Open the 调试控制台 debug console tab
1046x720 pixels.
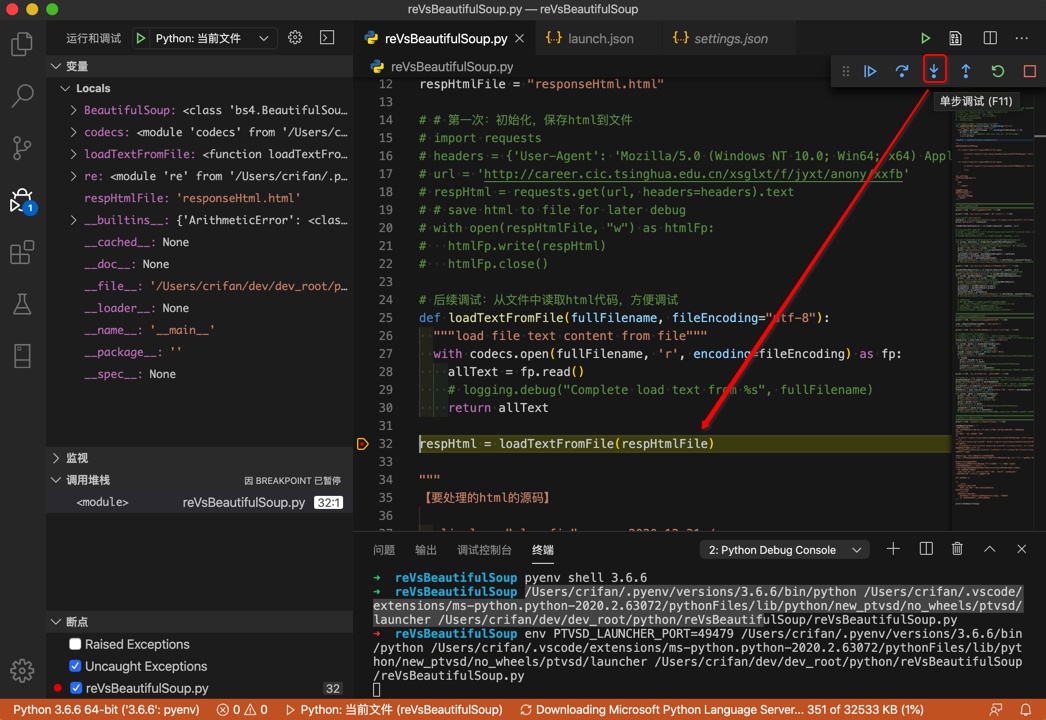click(x=484, y=550)
